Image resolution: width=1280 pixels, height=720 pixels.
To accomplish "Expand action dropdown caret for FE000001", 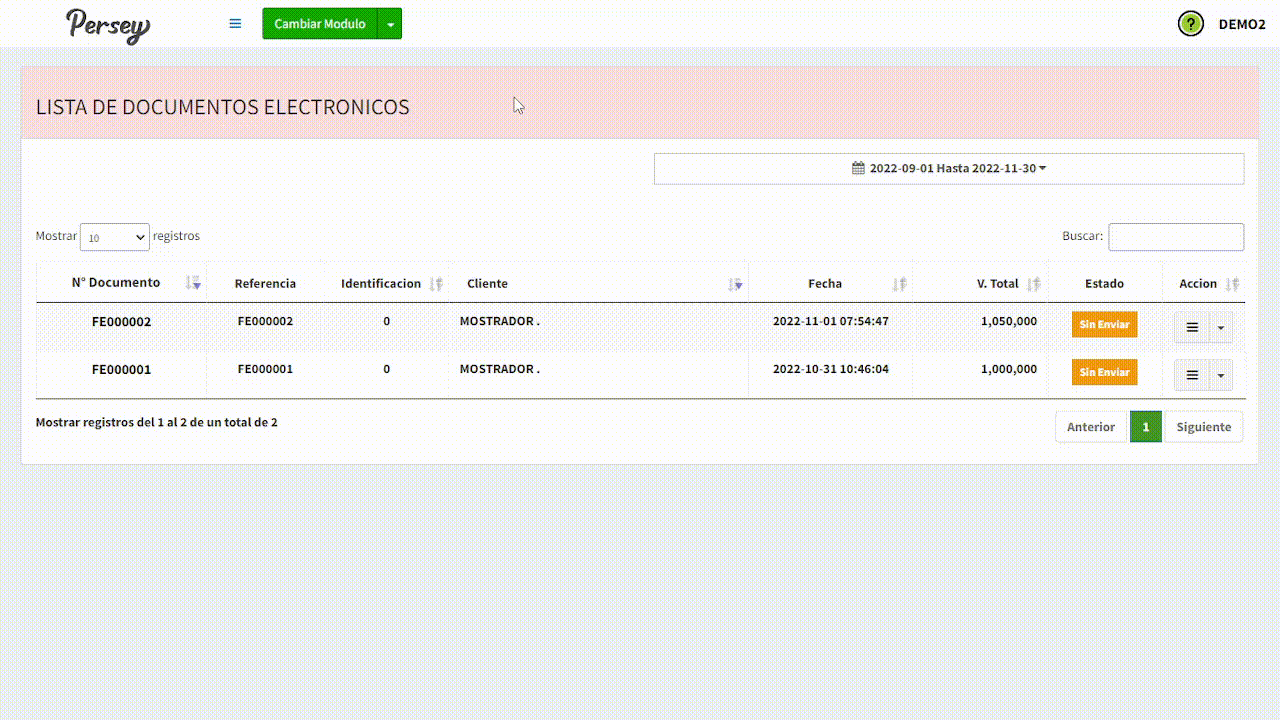I will [1221, 375].
